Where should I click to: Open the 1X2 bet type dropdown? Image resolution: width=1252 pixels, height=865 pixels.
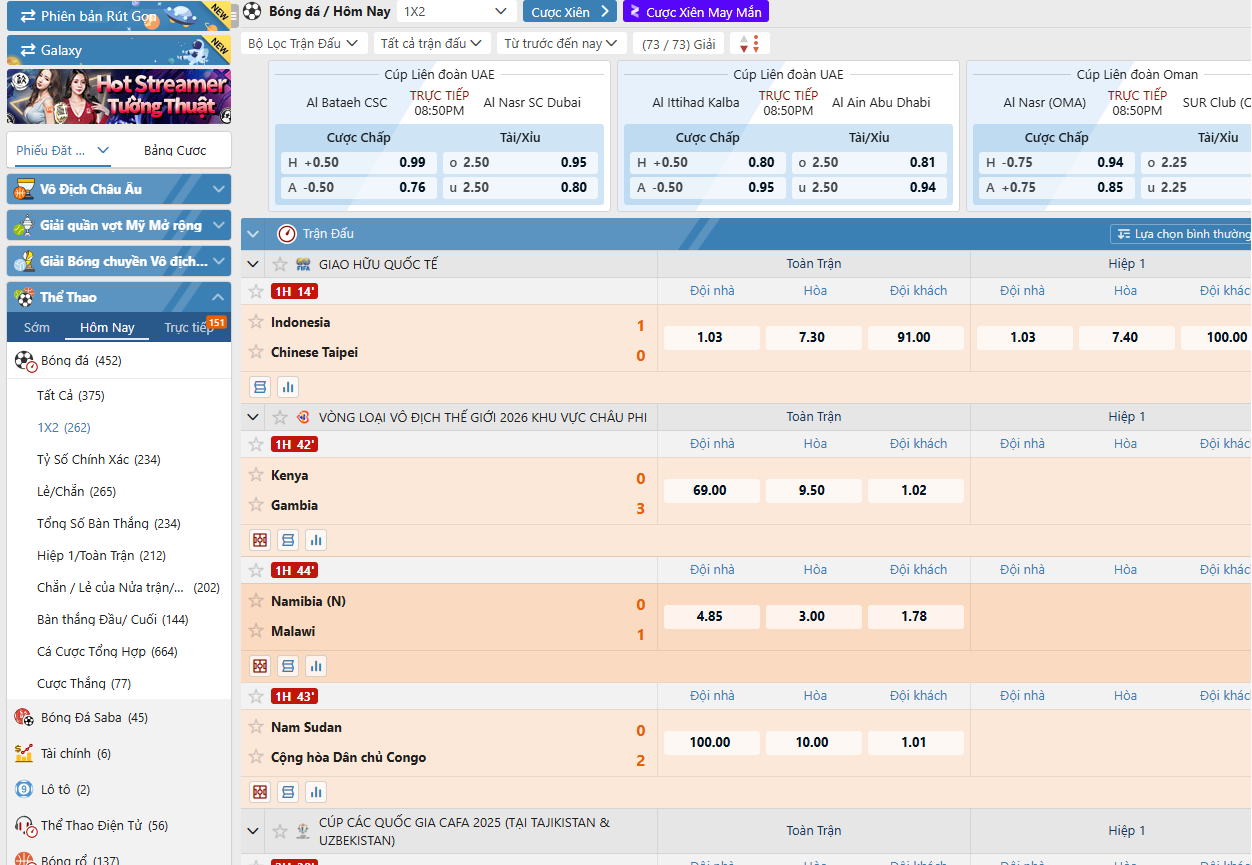coord(456,12)
